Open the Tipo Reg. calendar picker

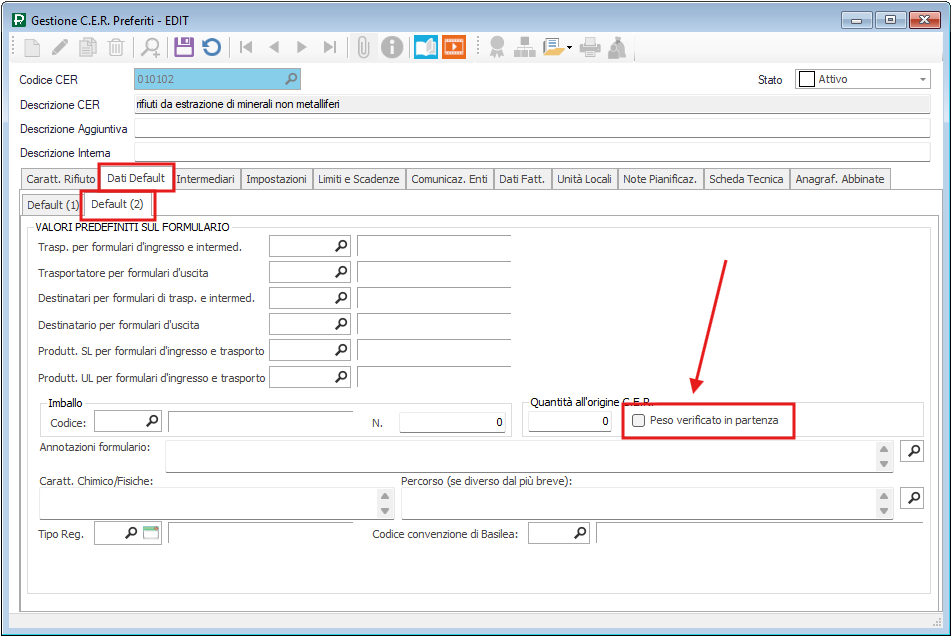tap(151, 534)
